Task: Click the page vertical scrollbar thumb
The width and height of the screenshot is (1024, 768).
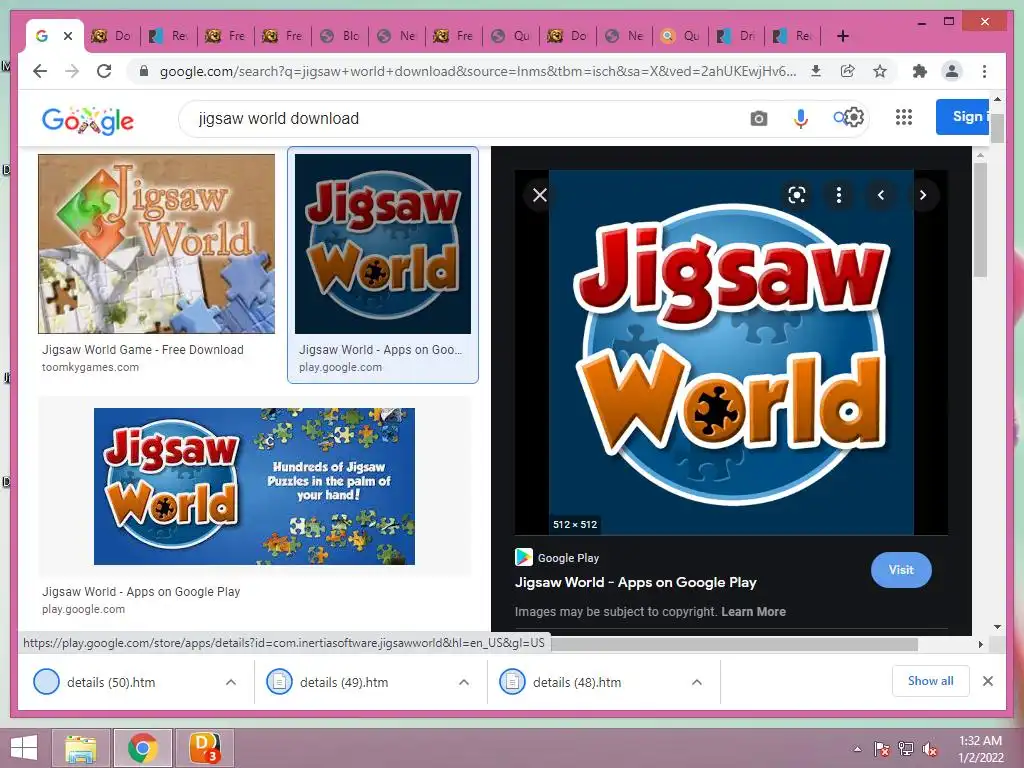Action: point(997,128)
